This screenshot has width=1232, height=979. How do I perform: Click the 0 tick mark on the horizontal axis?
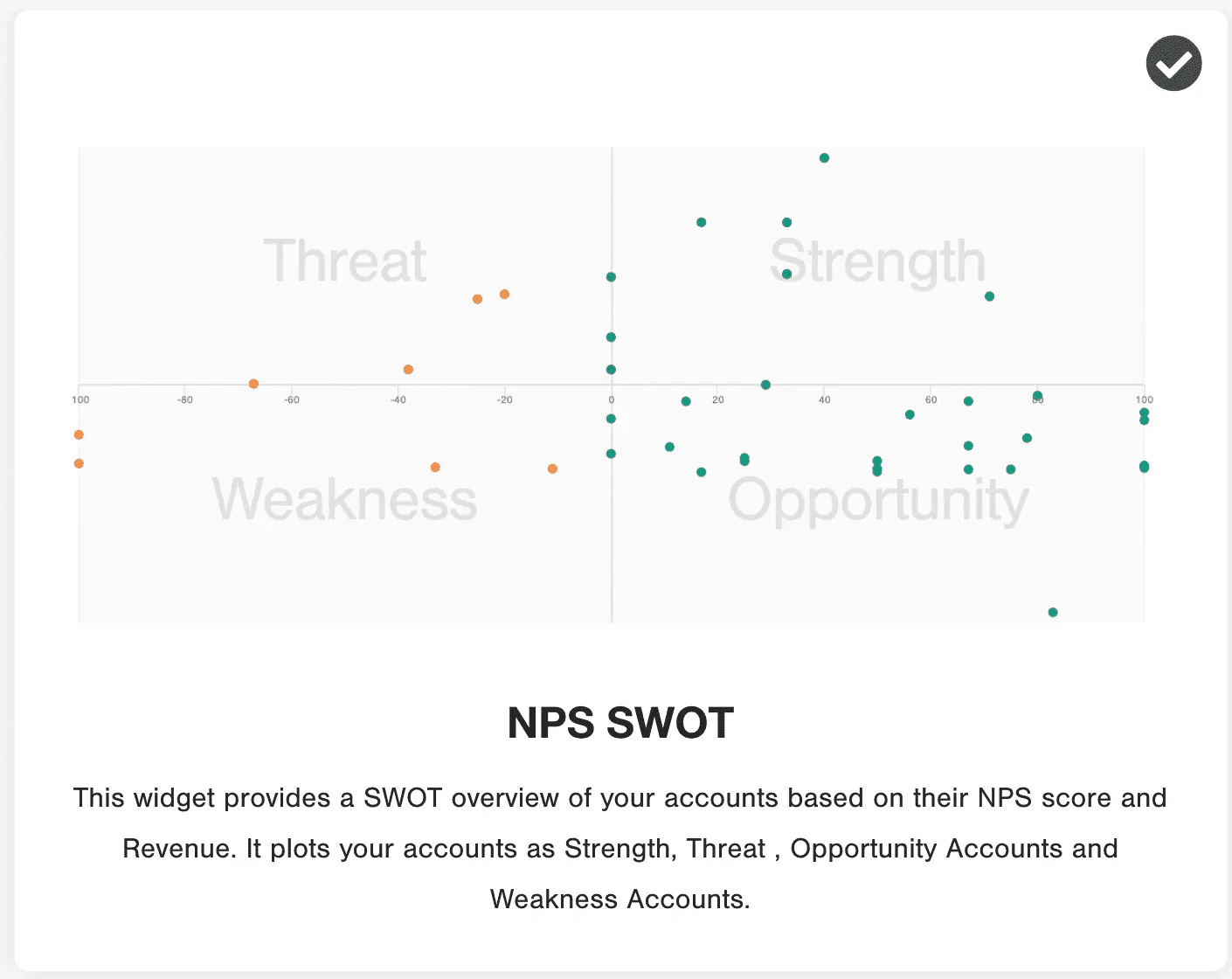612,399
